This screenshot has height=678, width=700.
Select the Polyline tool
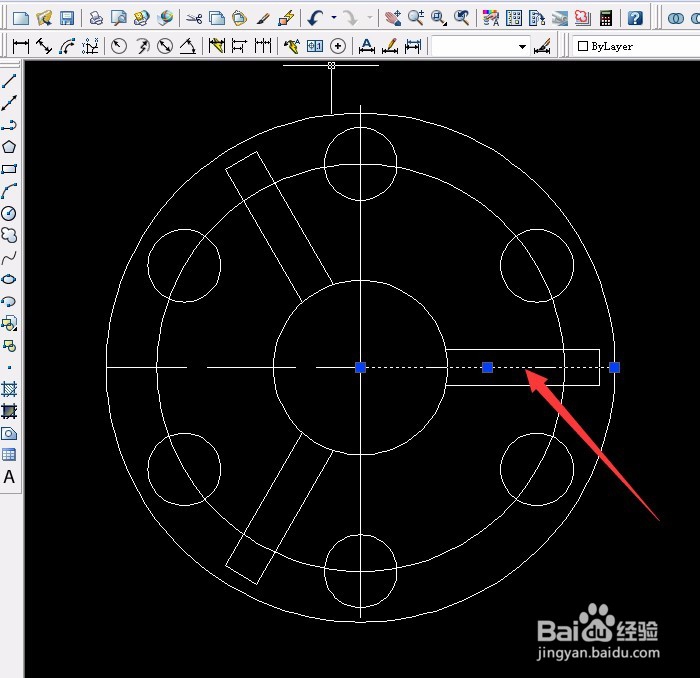(x=9, y=125)
